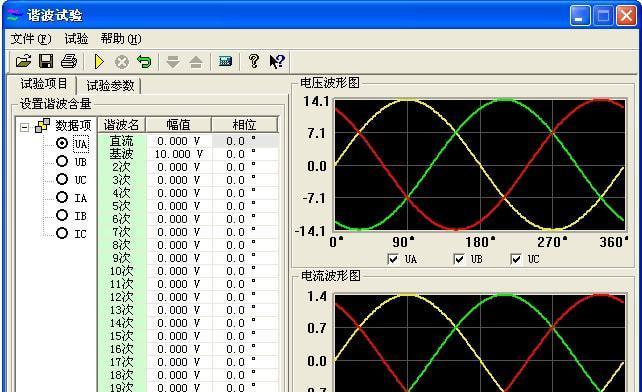Save using the floppy disk icon
Screen dimensions: 642x392
(46, 61)
